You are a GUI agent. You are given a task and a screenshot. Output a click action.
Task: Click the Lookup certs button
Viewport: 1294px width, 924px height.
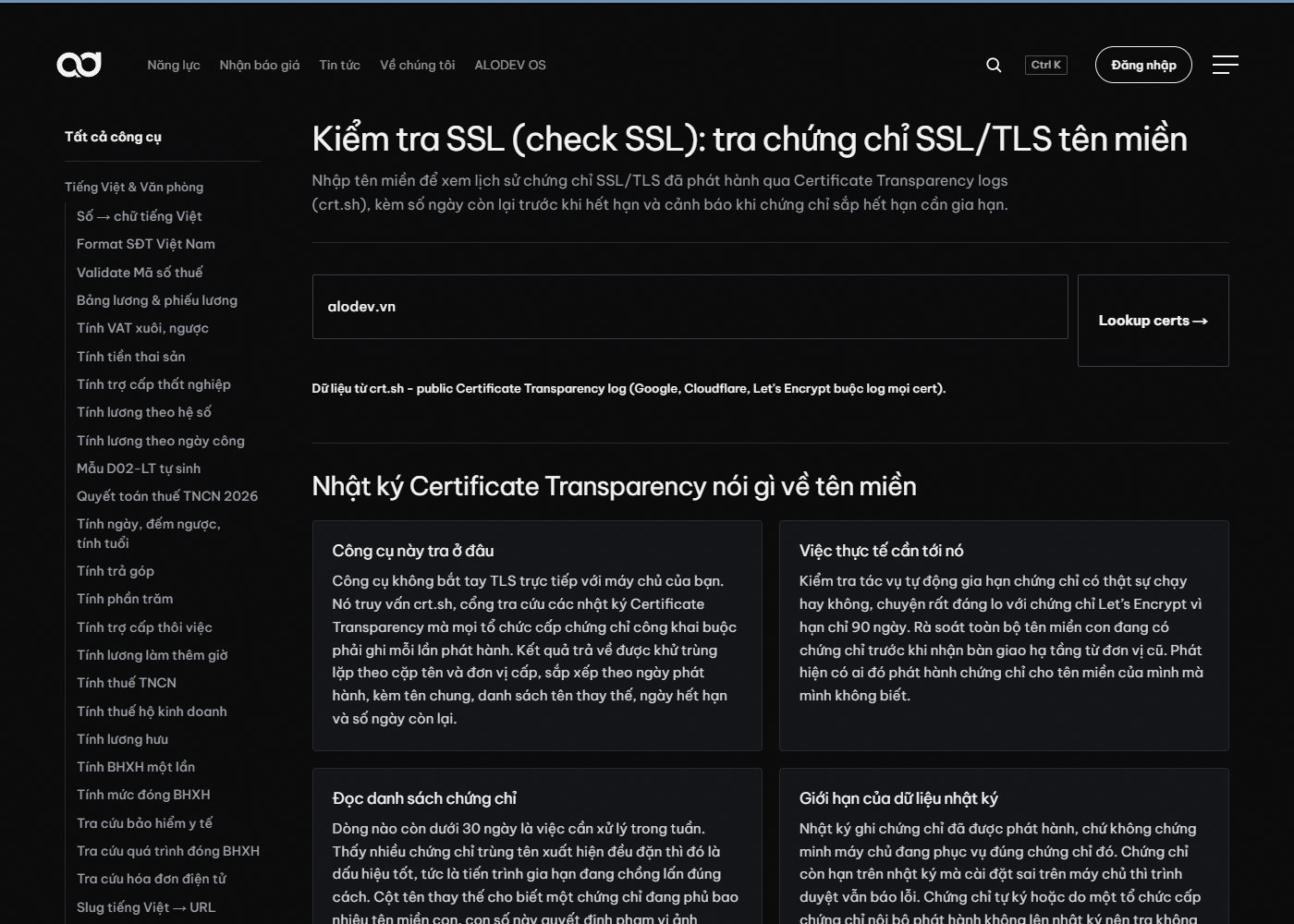point(1154,321)
